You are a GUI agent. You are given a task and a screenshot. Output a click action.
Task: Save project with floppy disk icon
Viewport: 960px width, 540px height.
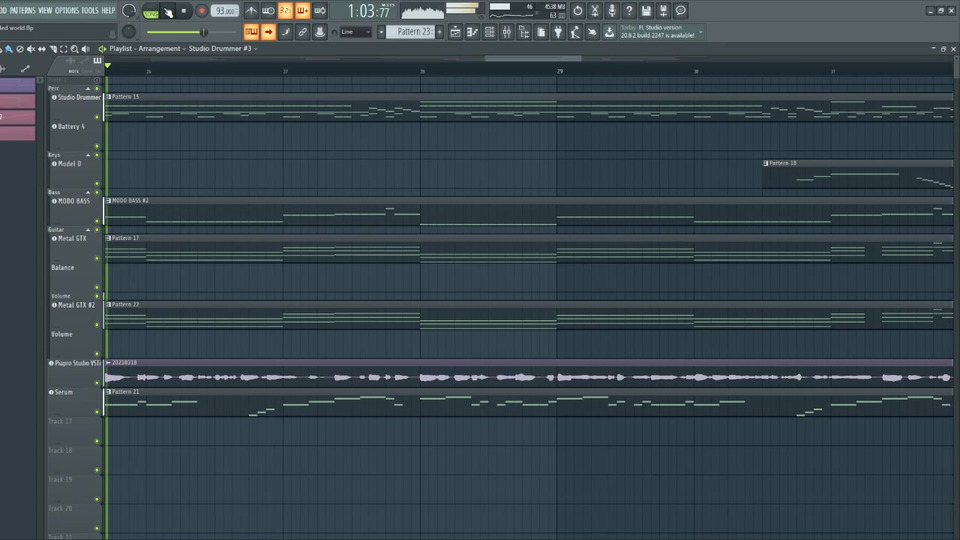pyautogui.click(x=646, y=10)
